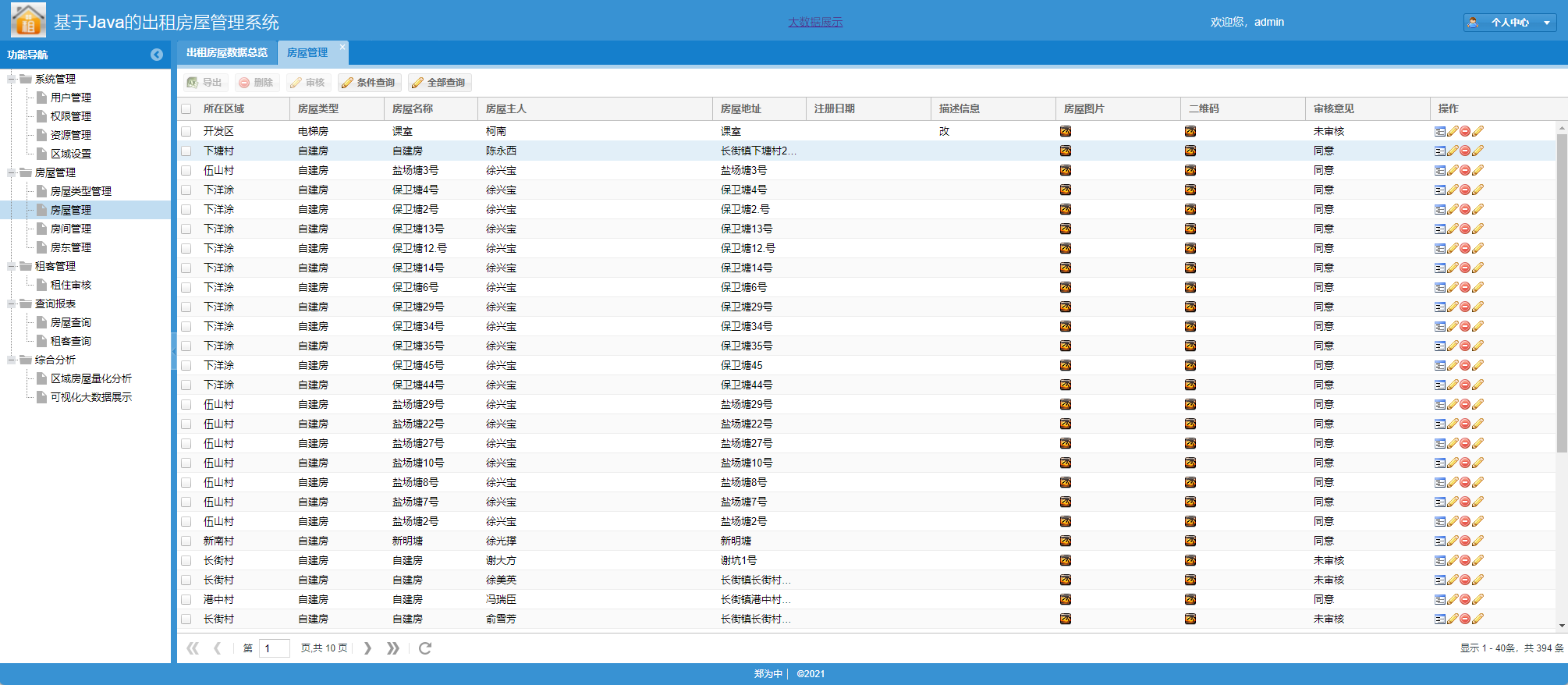Click red delete icon in 保卫塘35号 row
Screen dimensions: 1568x685
1465,346
